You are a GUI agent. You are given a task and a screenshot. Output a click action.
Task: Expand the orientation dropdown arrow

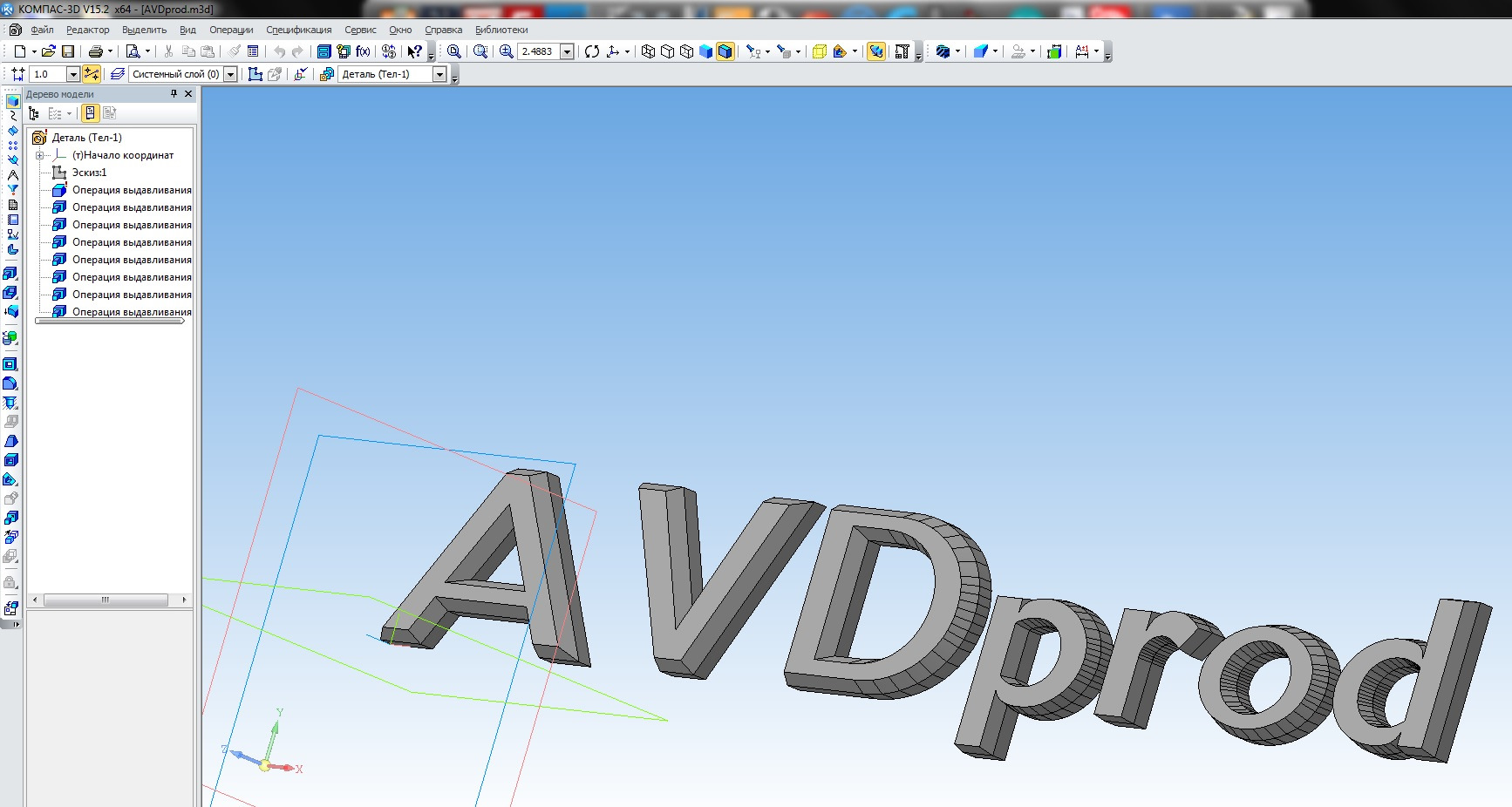(x=627, y=51)
